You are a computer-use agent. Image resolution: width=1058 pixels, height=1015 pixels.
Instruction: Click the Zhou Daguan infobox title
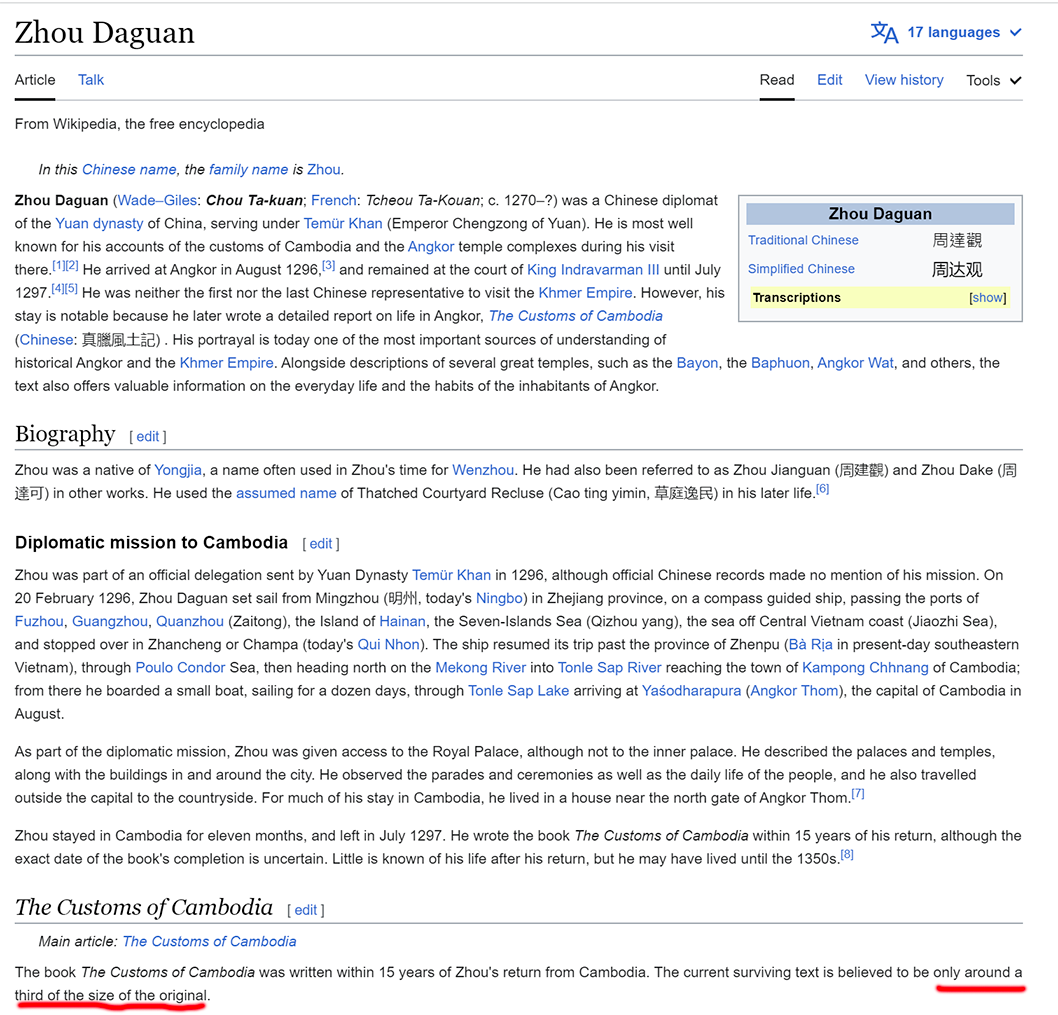click(880, 214)
